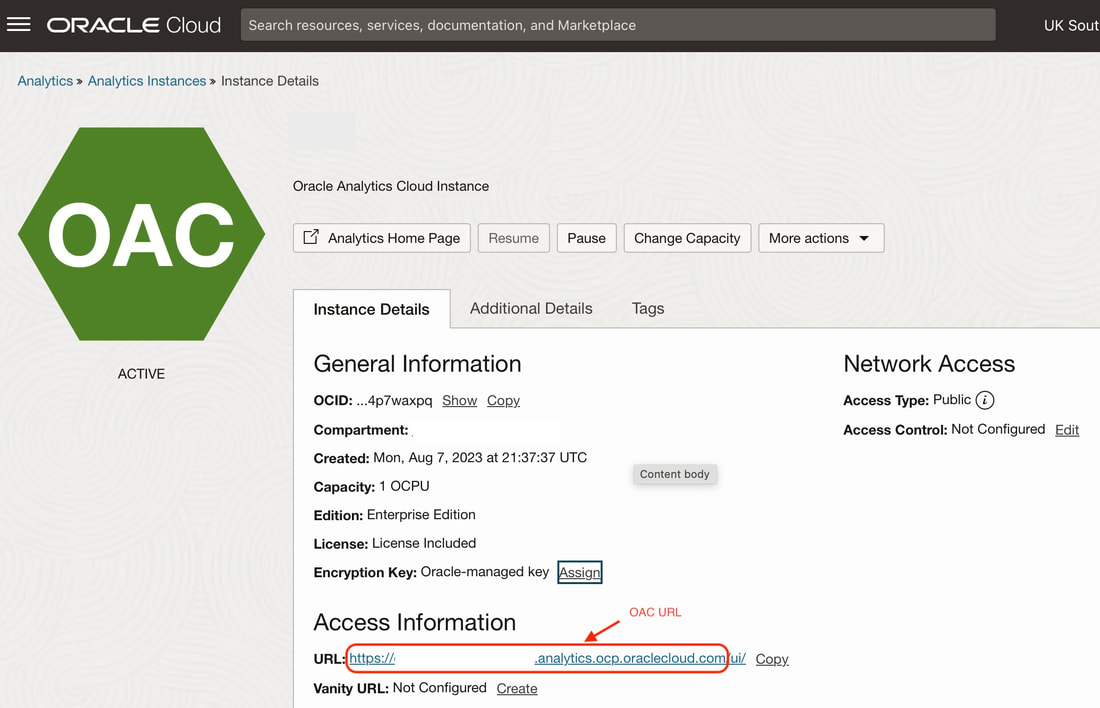Click the Access Type info icon
The image size is (1100, 708).
(x=985, y=400)
